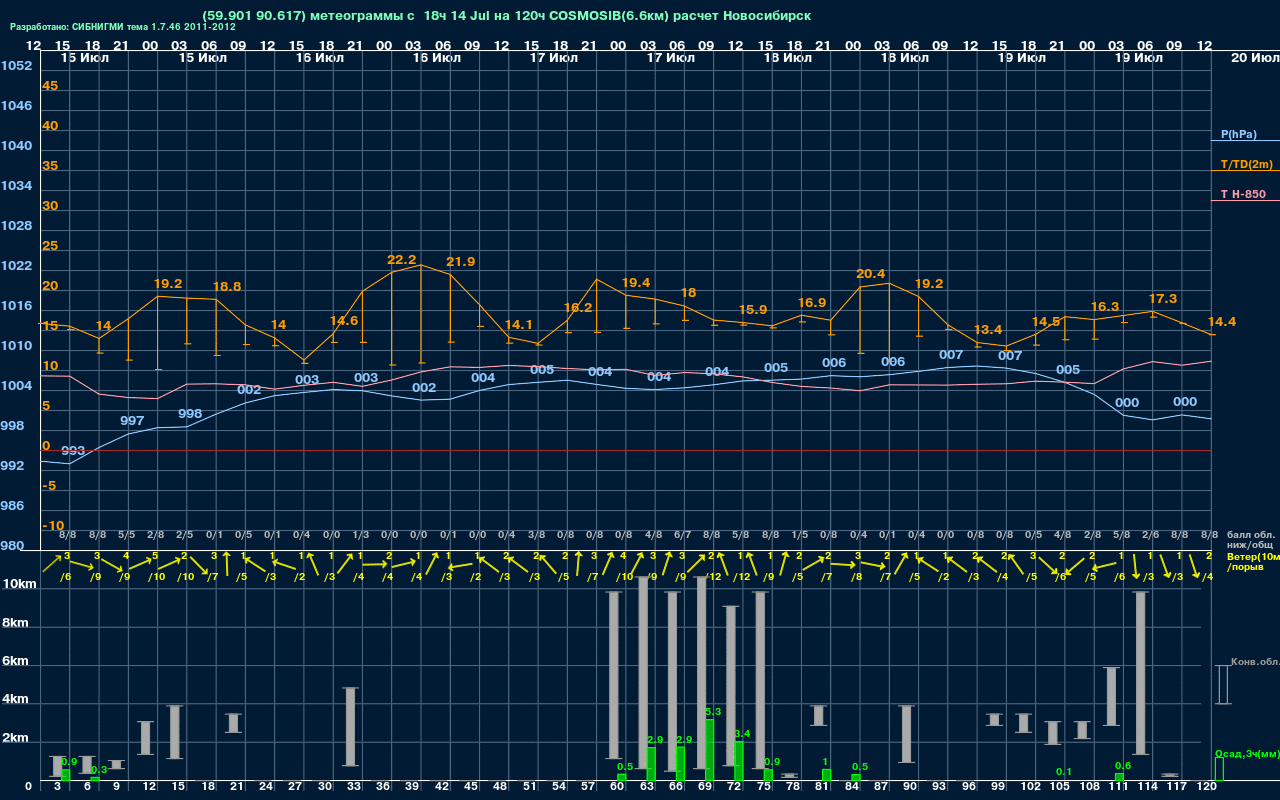1280x800 pixels.
Task: Click the pressure label 998 on the curve
Action: point(190,414)
